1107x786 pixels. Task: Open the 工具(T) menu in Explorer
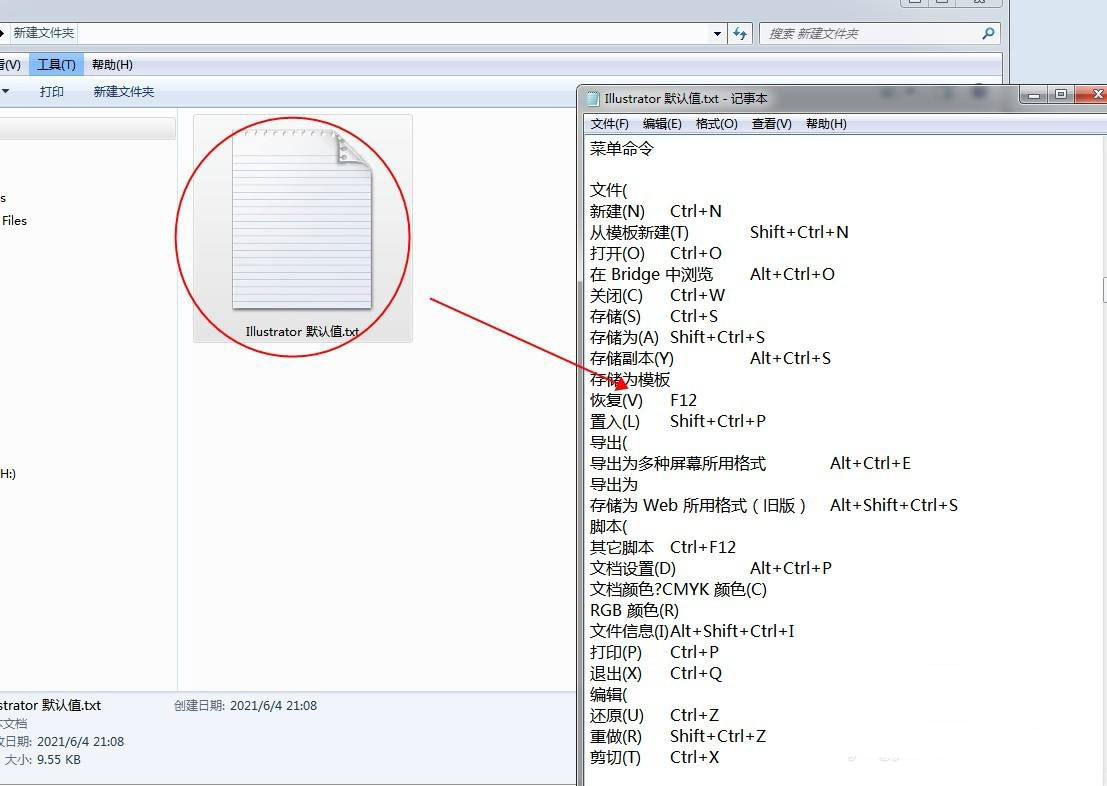[56, 65]
